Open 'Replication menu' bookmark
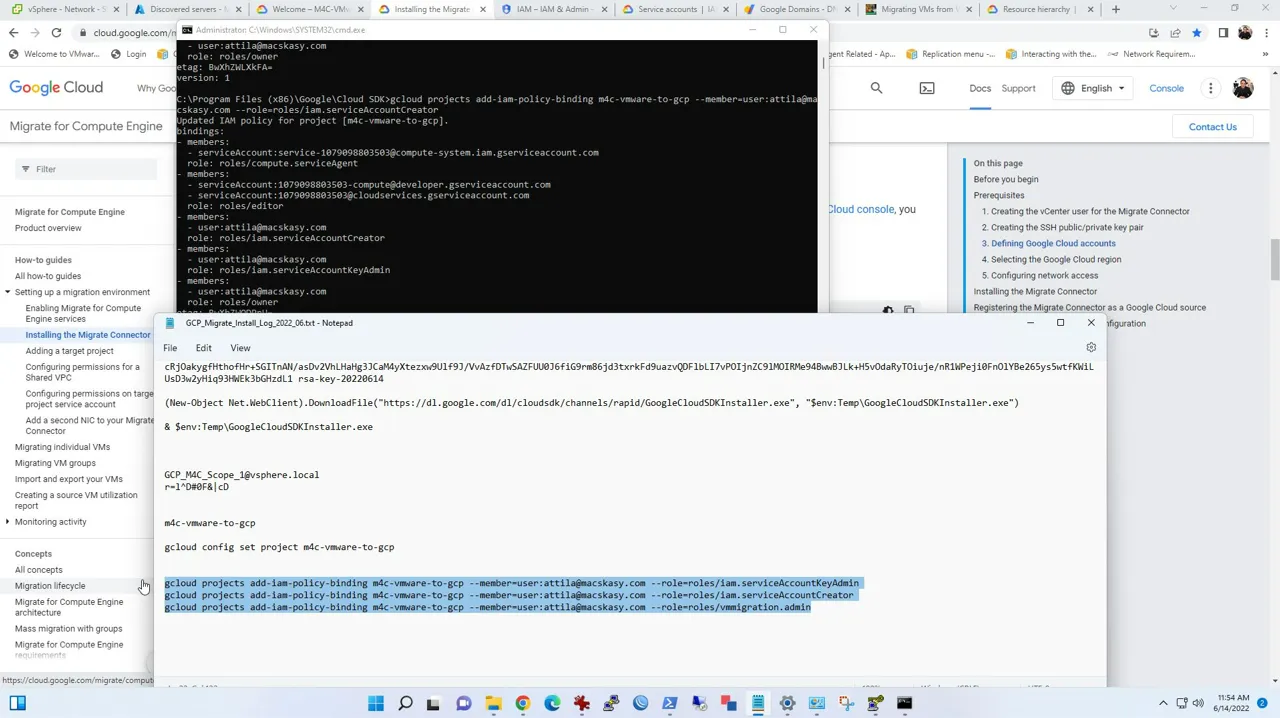Screen dimensions: 1280x718 click(x=951, y=54)
